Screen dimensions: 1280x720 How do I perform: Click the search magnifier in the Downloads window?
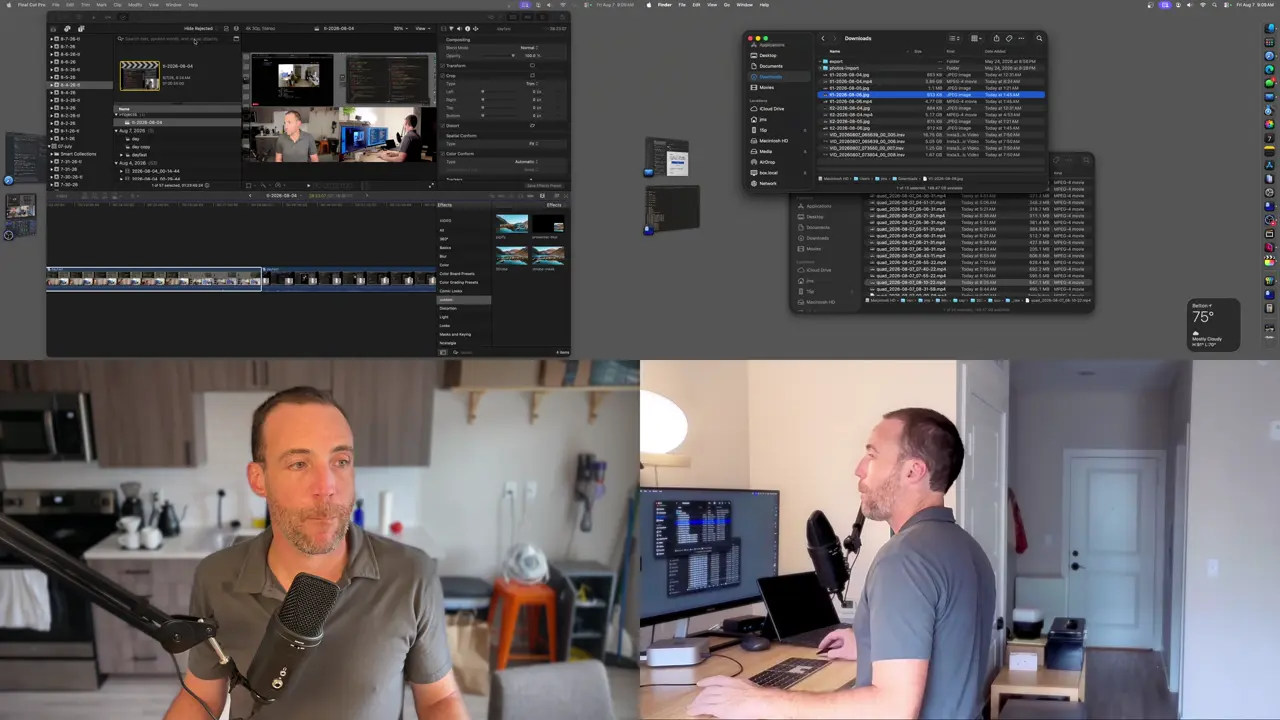coord(1039,39)
